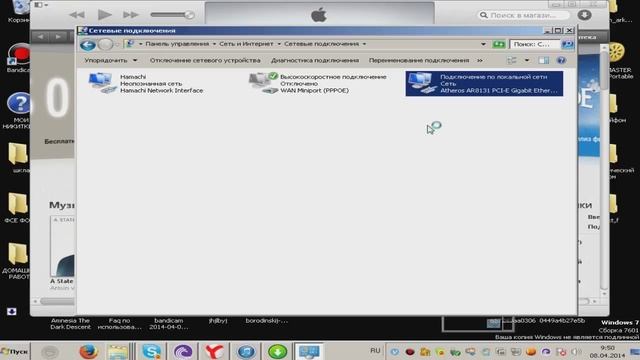The width and height of the screenshot is (640, 360).
Task: Switch to iTunes on the taskbar
Action: tap(246, 351)
